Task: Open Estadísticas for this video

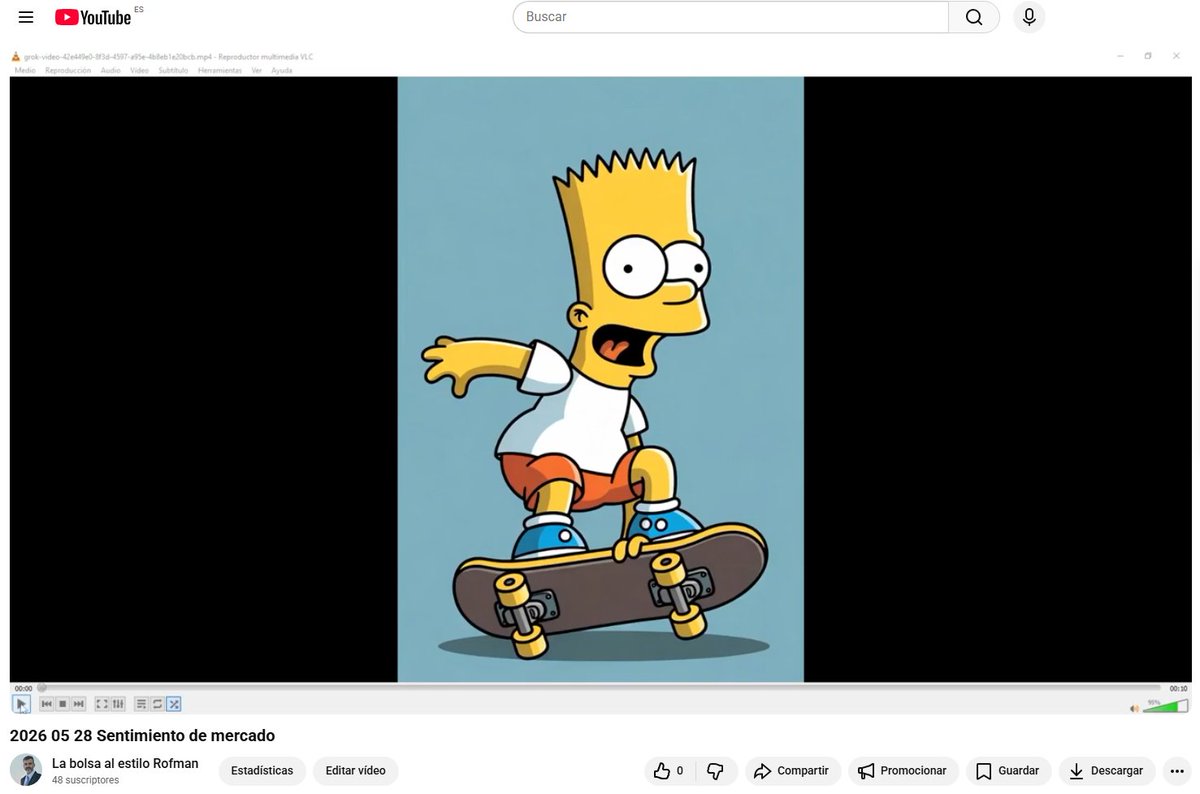Action: coord(262,771)
